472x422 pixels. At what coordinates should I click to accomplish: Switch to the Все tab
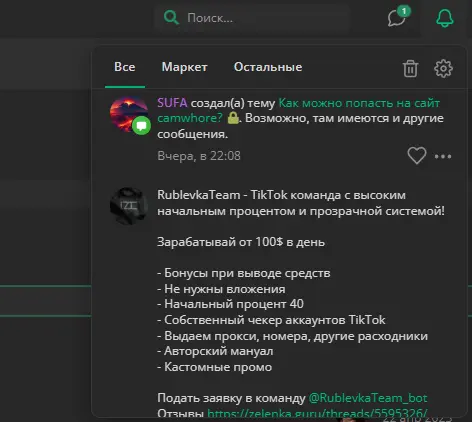tap(125, 67)
